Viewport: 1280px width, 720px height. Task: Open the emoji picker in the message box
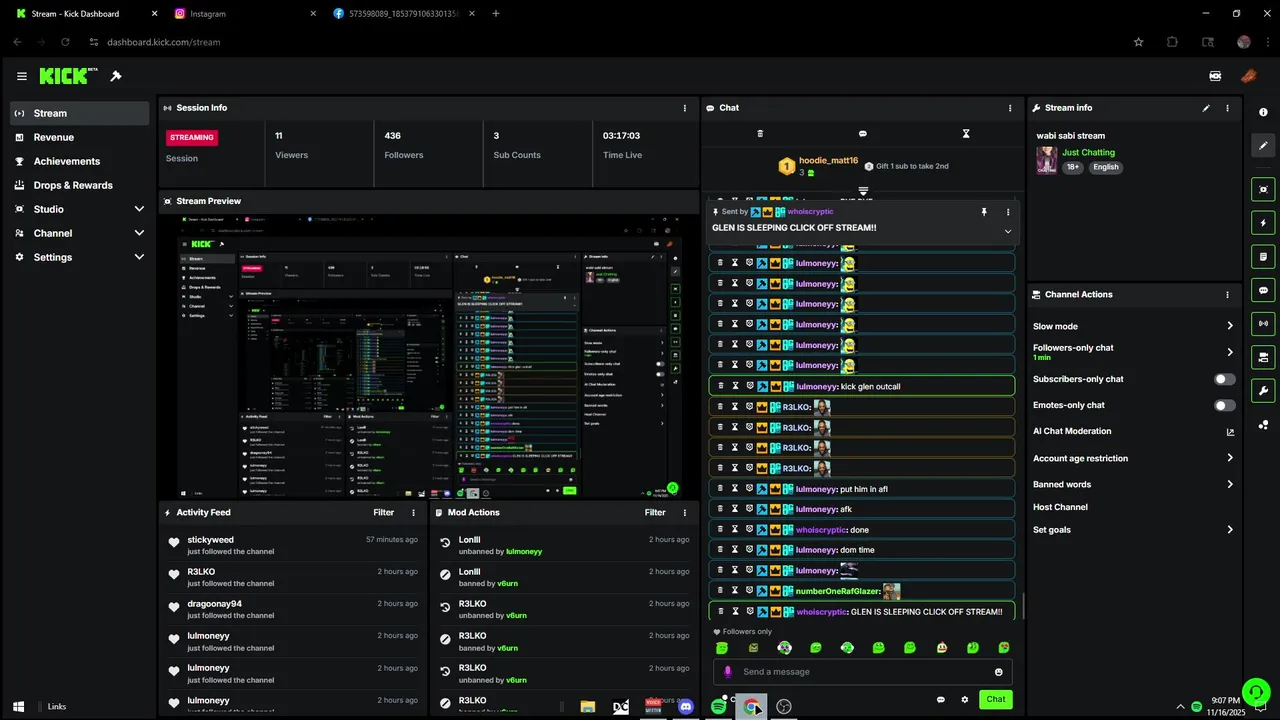(x=998, y=672)
